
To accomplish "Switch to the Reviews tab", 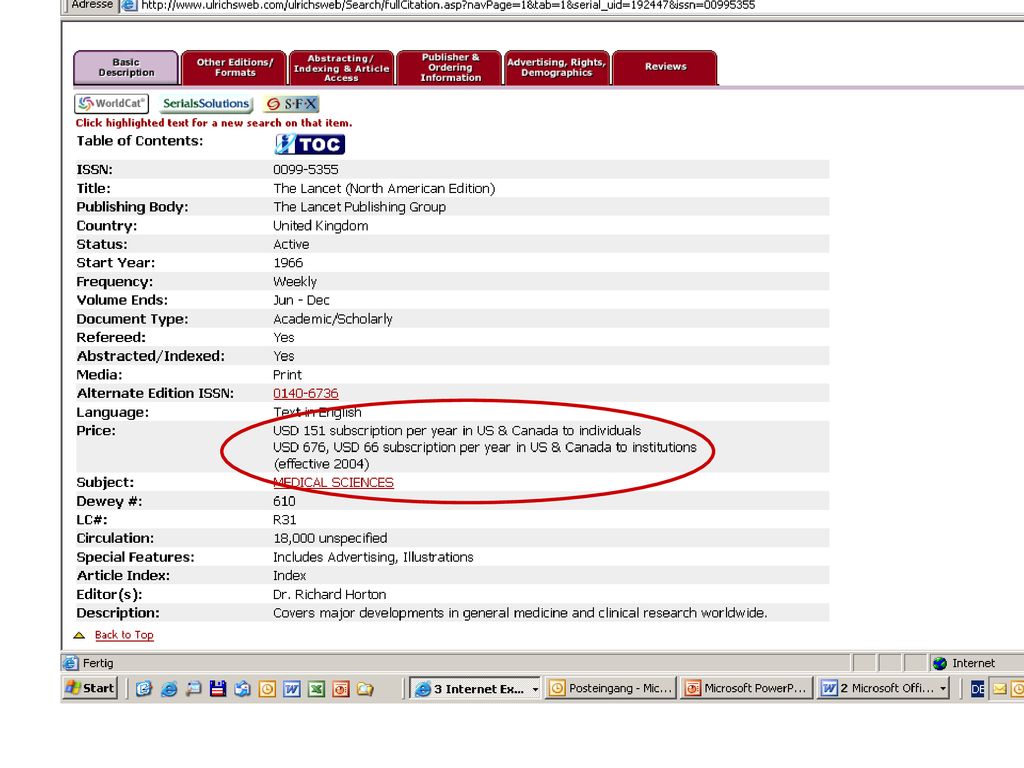I will pyautogui.click(x=665, y=67).
